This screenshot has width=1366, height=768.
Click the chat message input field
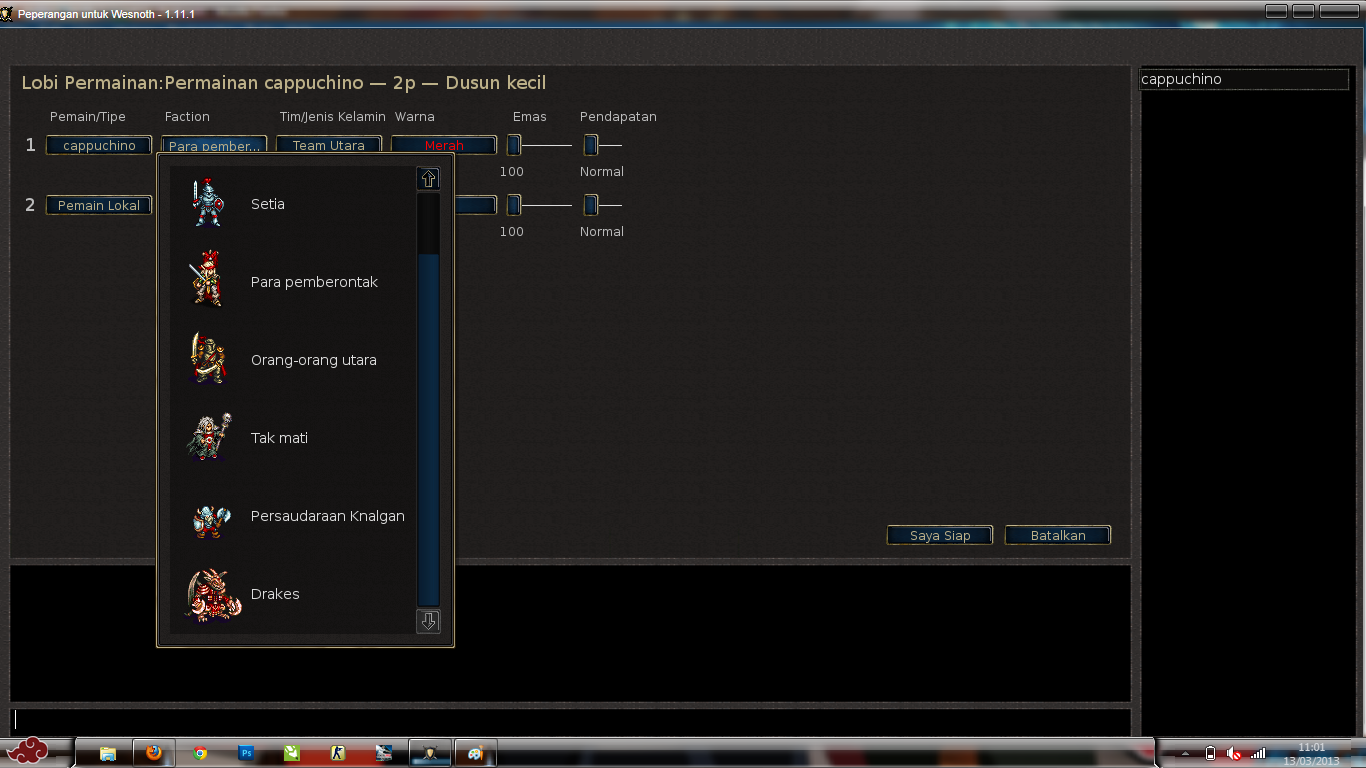coord(570,721)
